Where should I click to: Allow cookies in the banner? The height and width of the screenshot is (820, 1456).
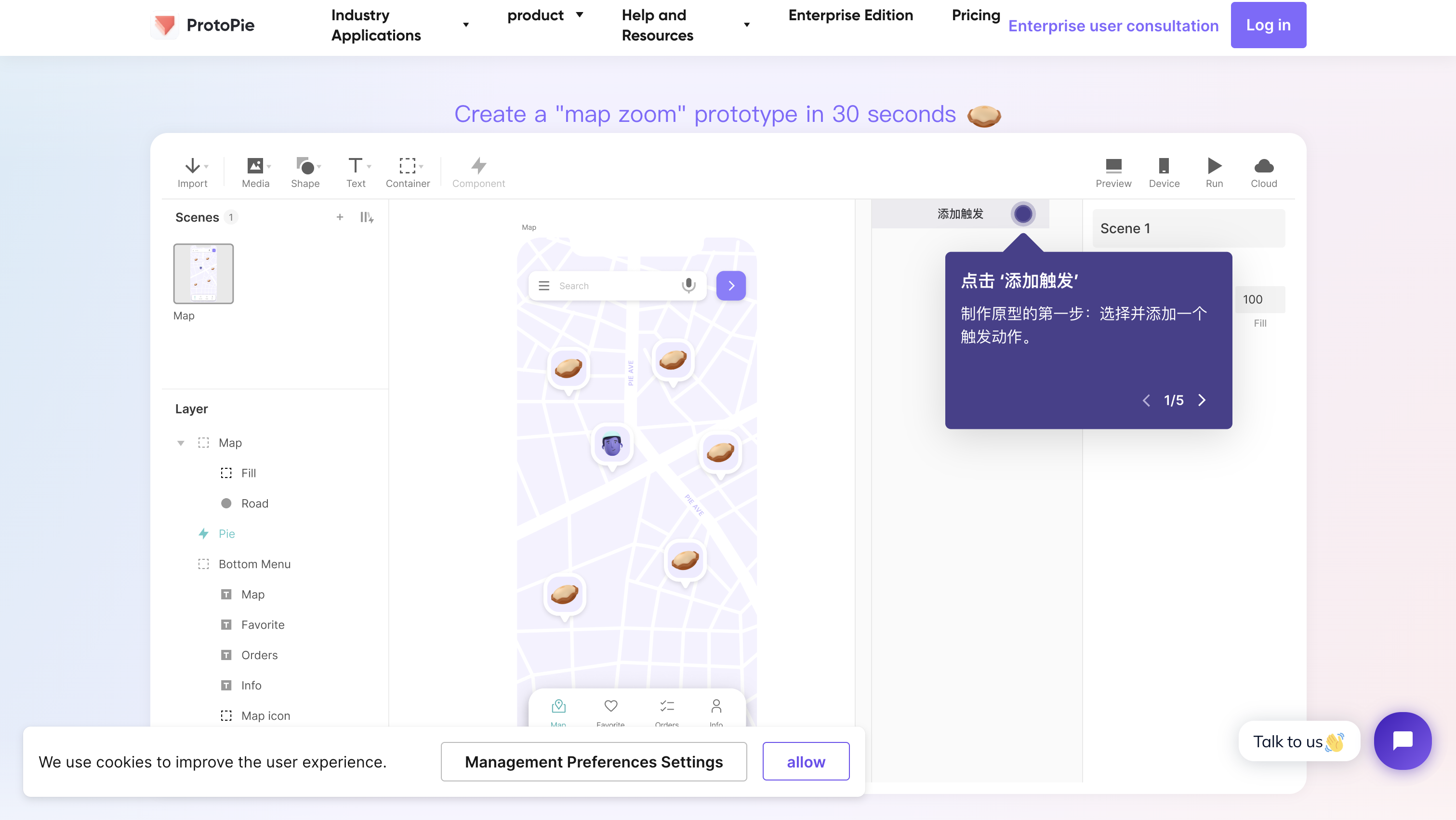(x=806, y=762)
